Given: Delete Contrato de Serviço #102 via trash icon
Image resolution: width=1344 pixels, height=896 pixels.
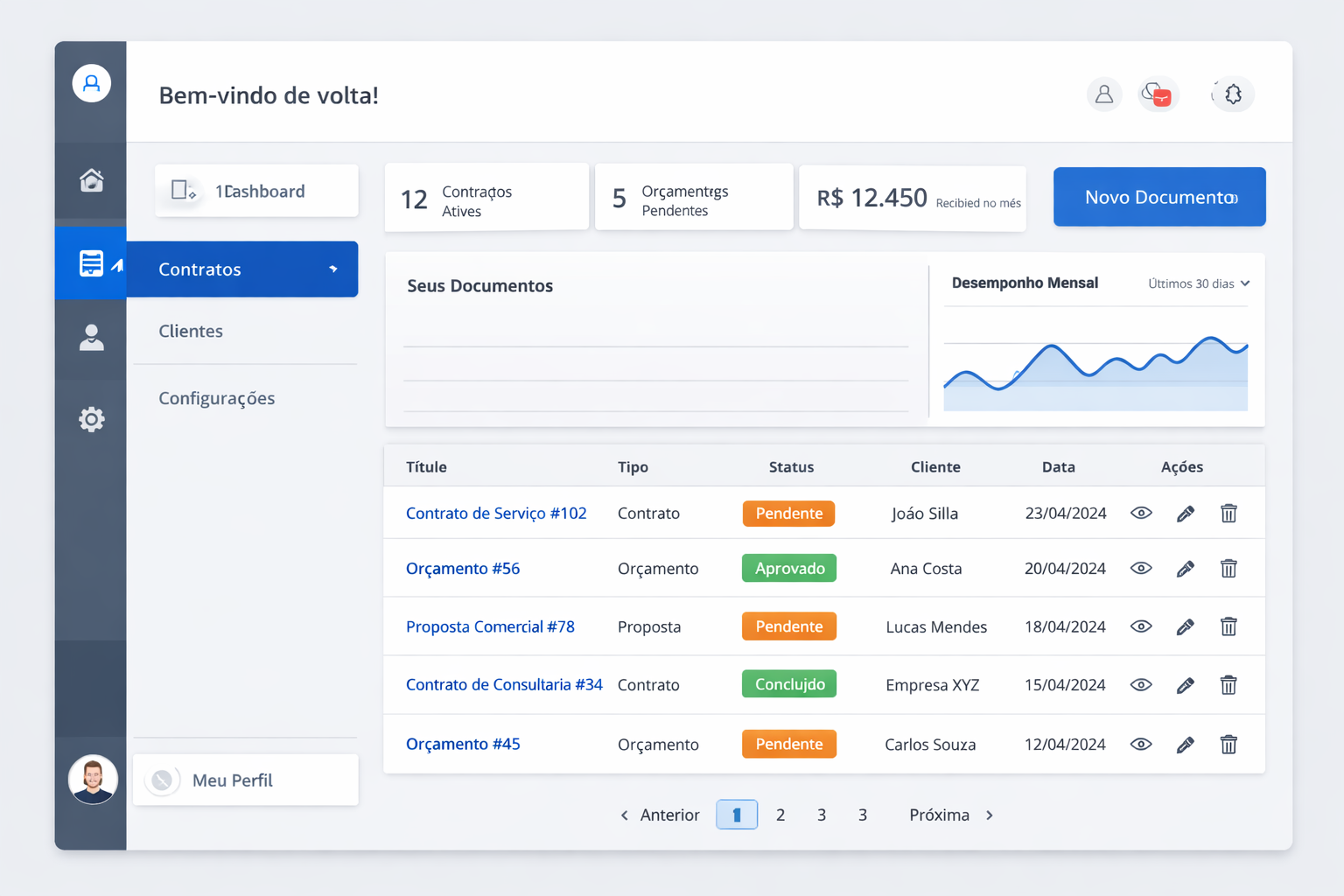Looking at the screenshot, I should [1228, 514].
